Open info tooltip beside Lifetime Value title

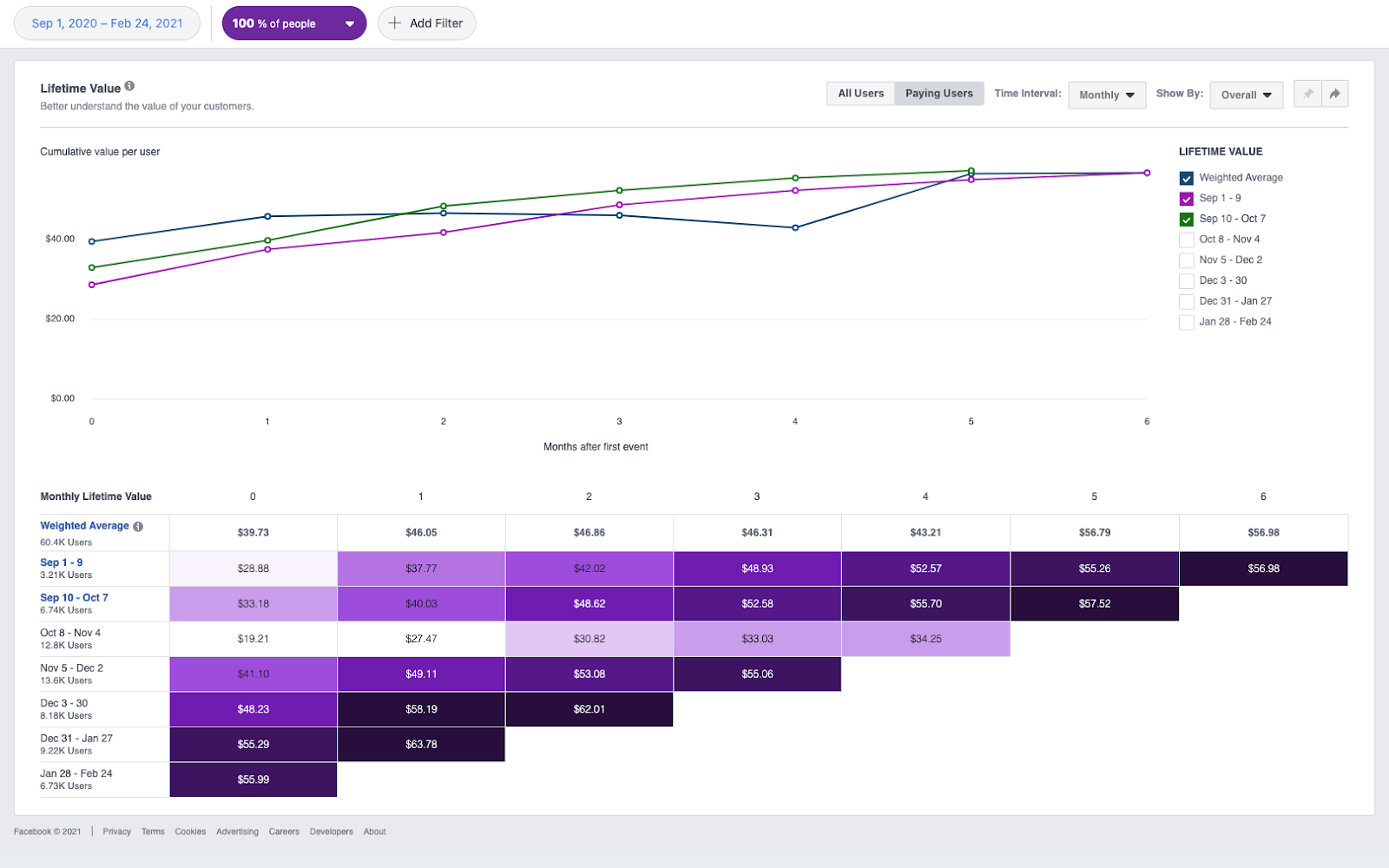pos(130,86)
